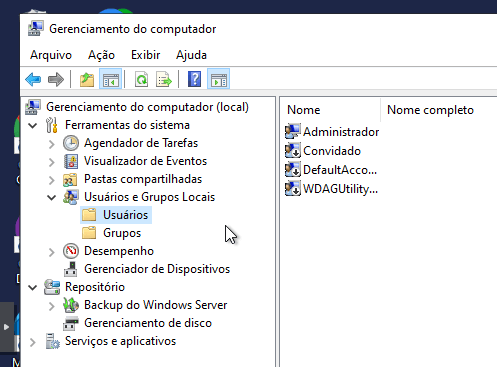Open the Exibir menu
Image resolution: width=497 pixels, height=367 pixels.
click(145, 55)
